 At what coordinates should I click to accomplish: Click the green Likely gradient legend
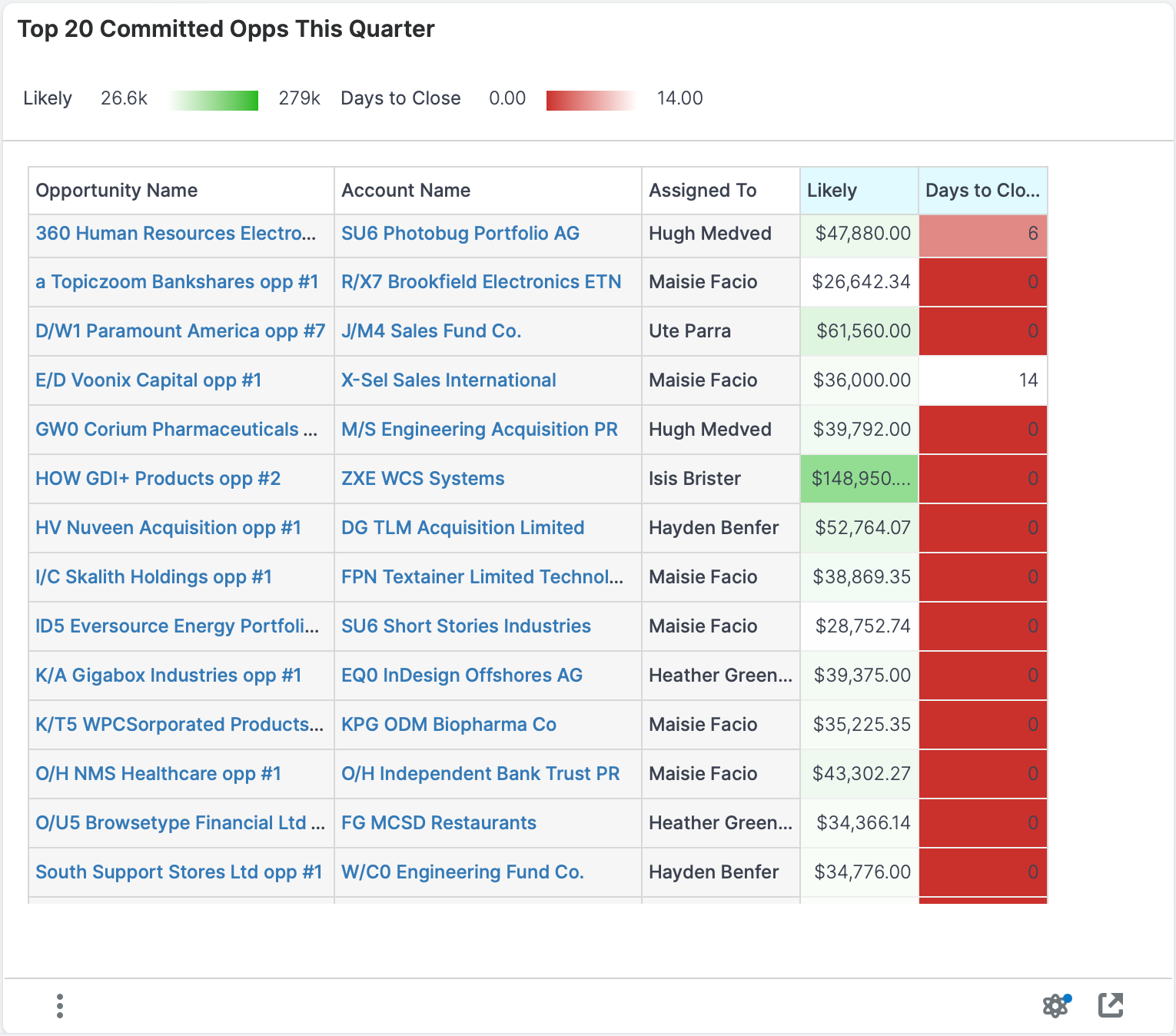[x=214, y=100]
